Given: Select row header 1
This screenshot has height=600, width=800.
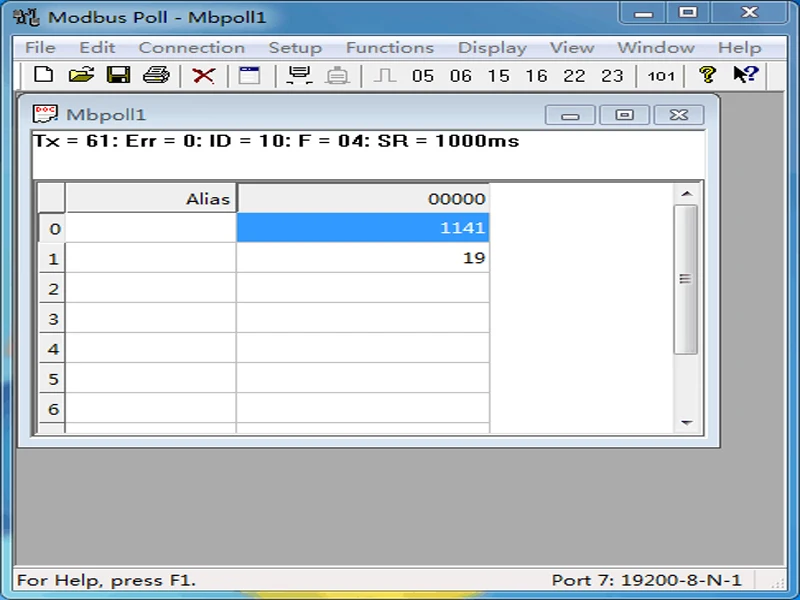Looking at the screenshot, I should pos(53,258).
